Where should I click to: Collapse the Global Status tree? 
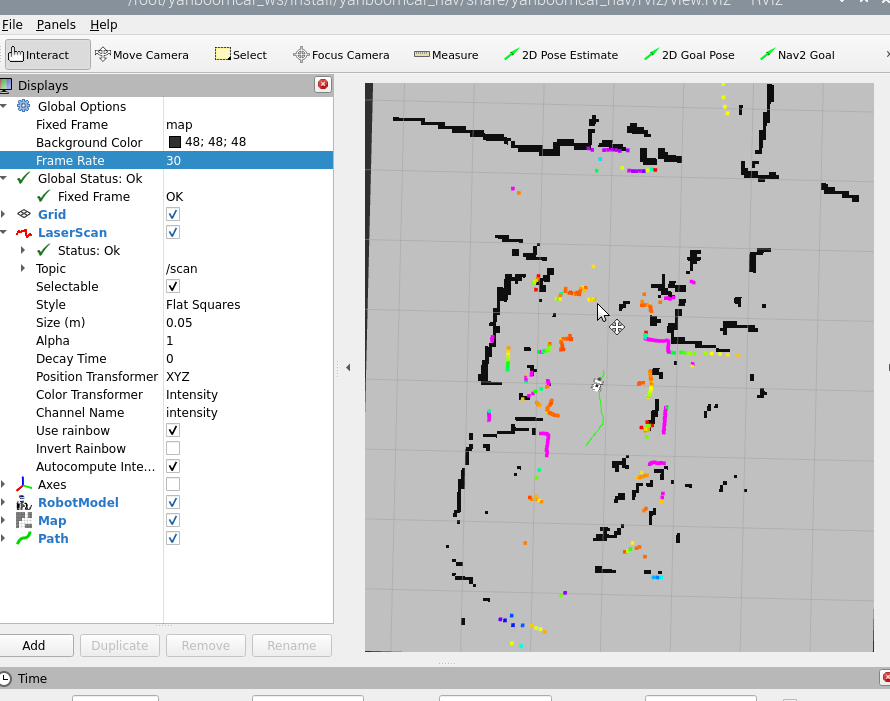(x=3, y=178)
